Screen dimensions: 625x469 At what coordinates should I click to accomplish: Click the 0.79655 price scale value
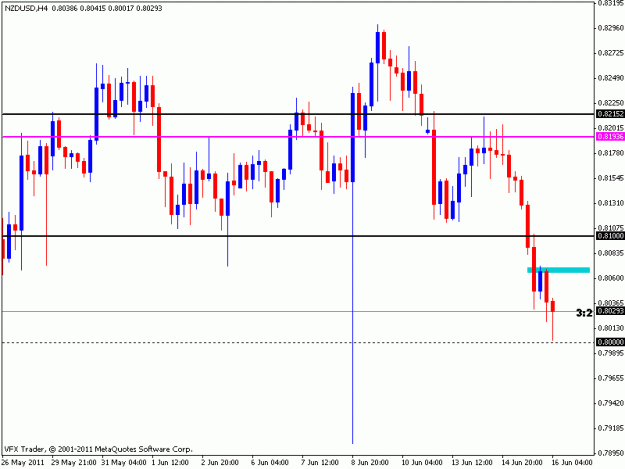click(611, 378)
